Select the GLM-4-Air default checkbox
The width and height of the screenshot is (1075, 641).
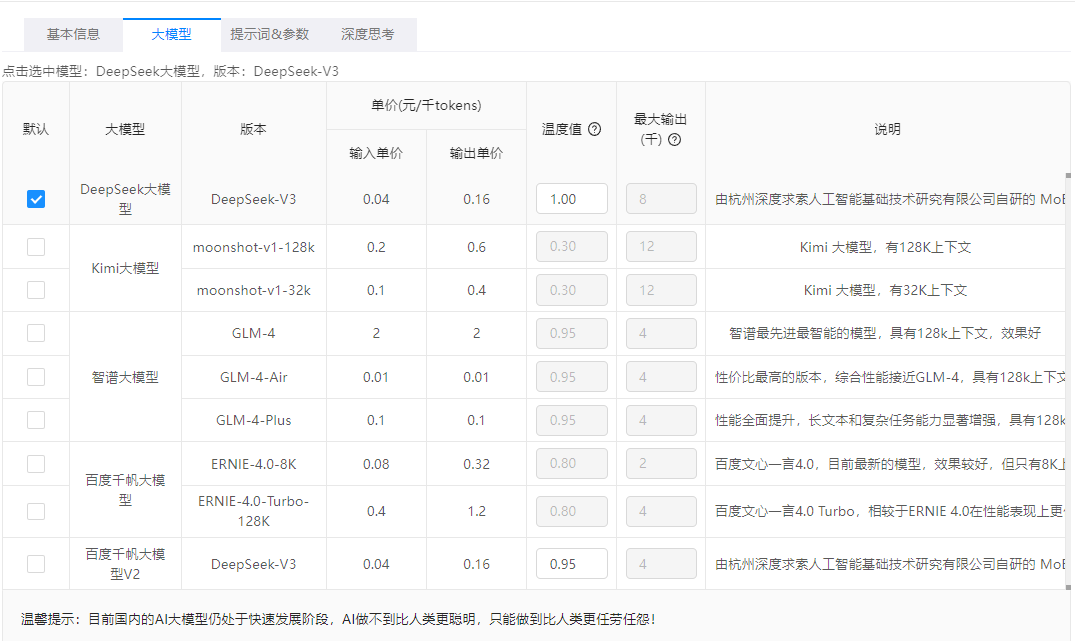(36, 377)
